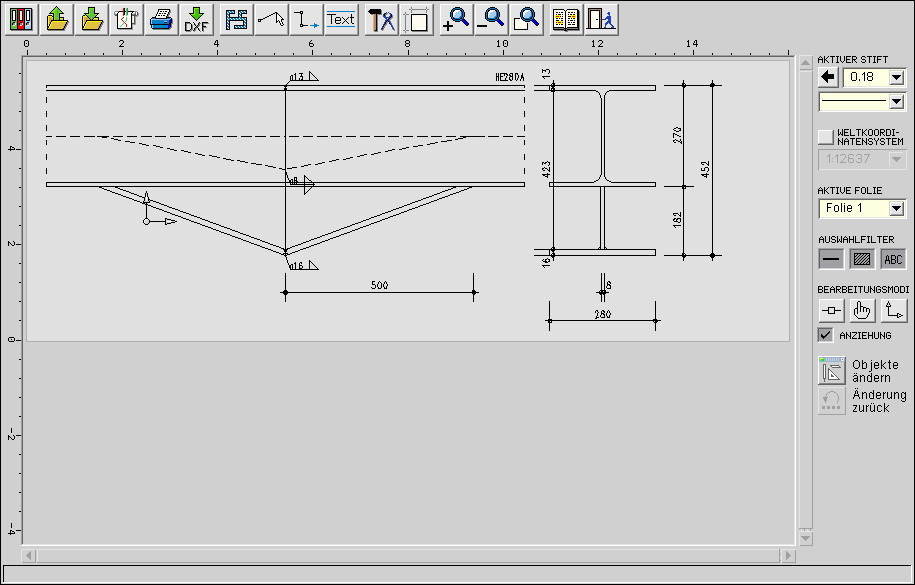Open the line style dropdown
This screenshot has height=585, width=915.
pos(896,101)
